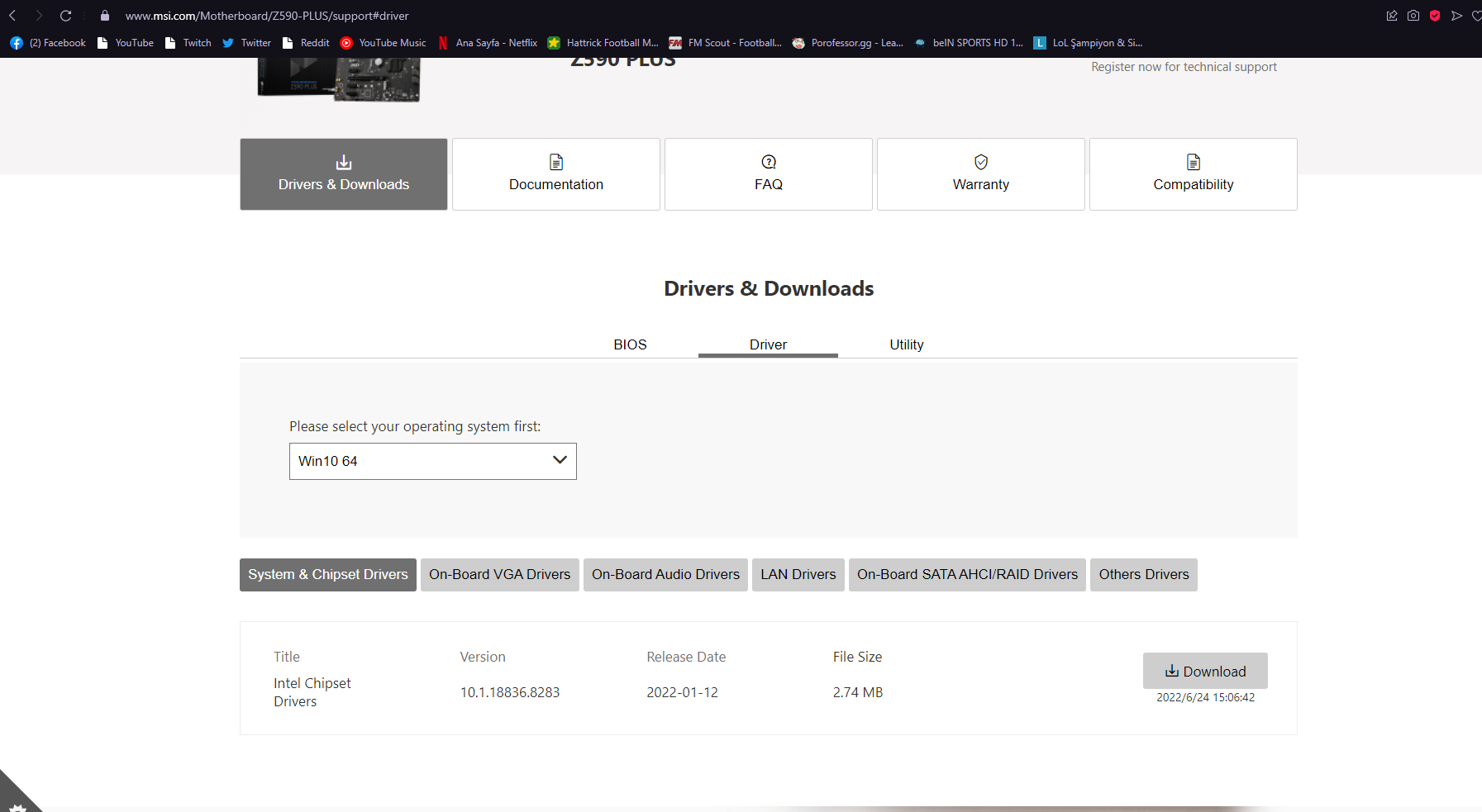Screen dimensions: 1482x812
Task: Select the Driver tab
Action: (x=768, y=344)
